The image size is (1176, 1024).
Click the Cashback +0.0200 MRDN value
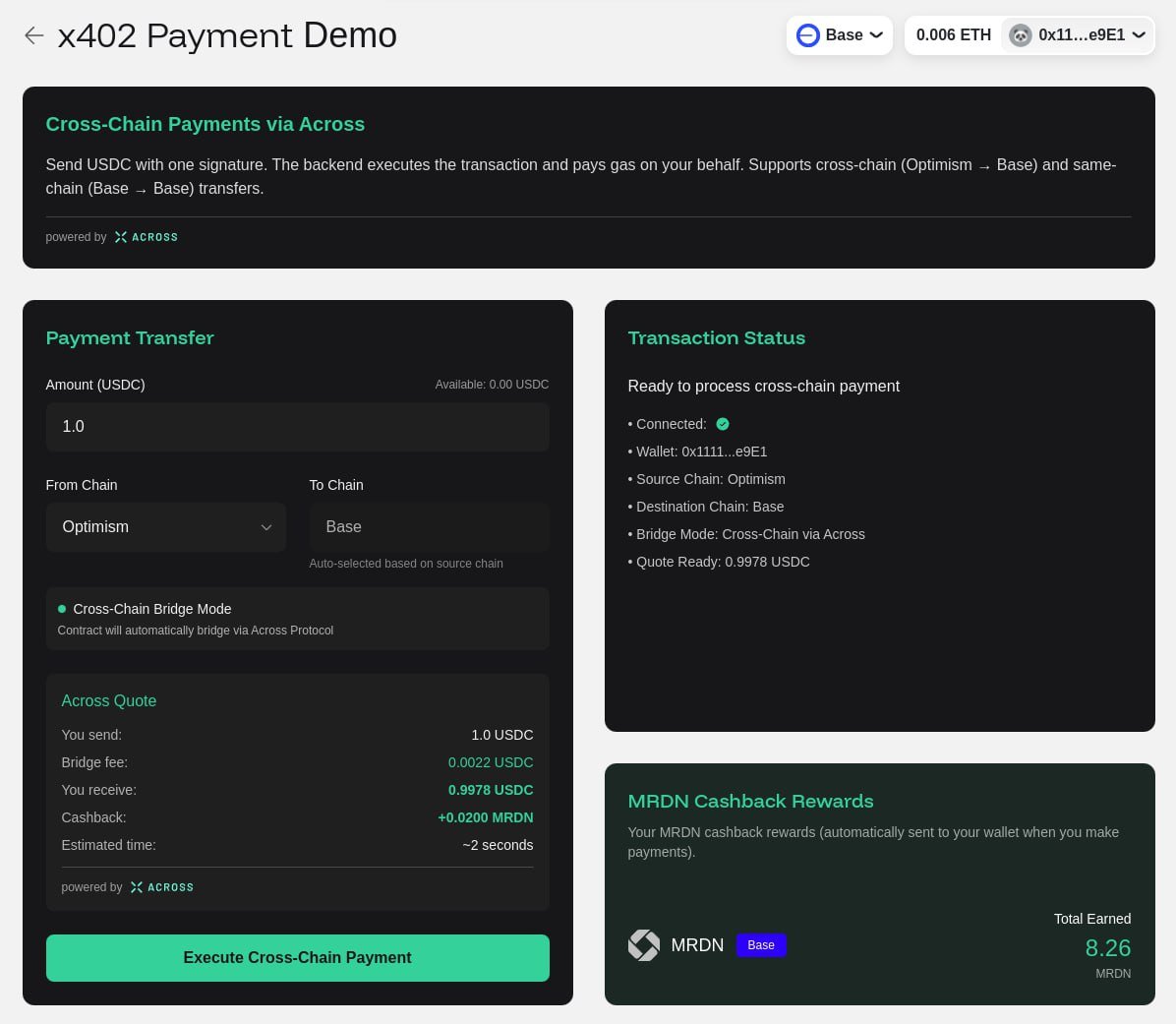[486, 817]
